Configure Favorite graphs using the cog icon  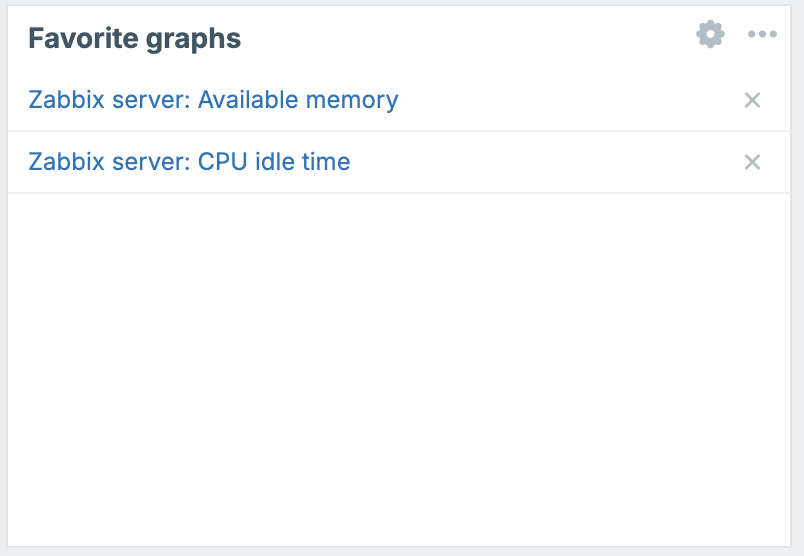click(x=710, y=34)
